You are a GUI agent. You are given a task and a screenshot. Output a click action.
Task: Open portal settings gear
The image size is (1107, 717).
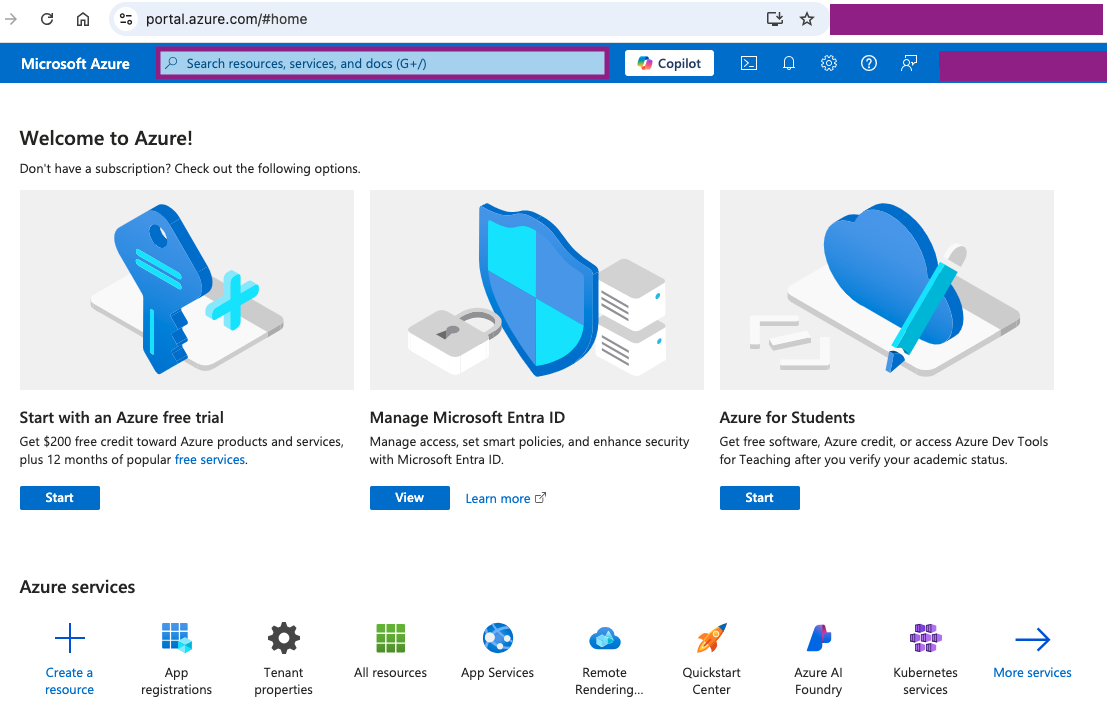[829, 64]
